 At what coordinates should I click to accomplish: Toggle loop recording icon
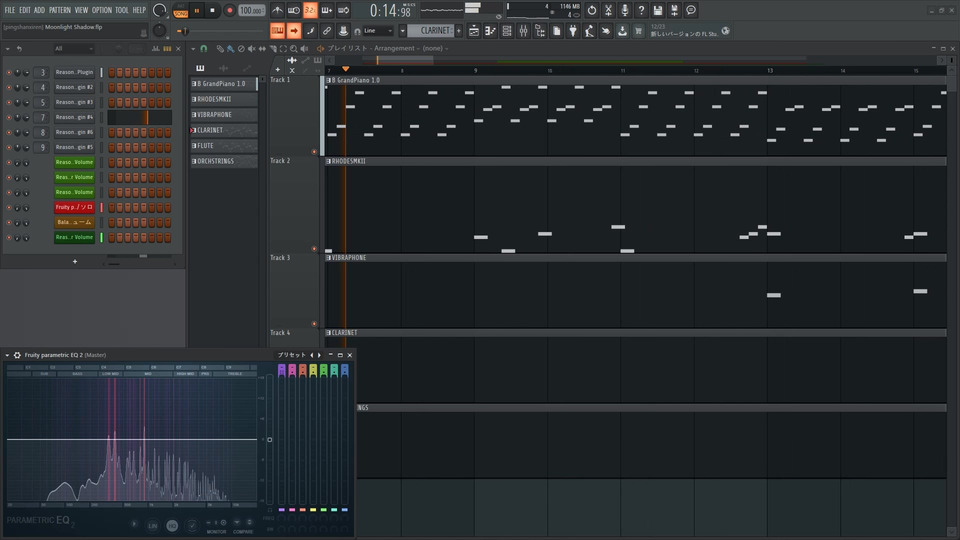[343, 10]
